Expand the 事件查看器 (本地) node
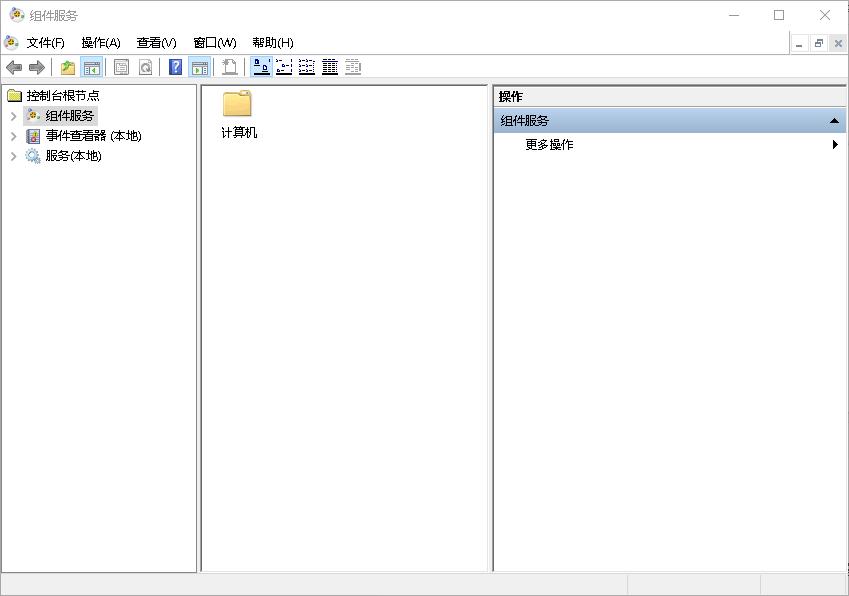849x596 pixels. click(13, 136)
